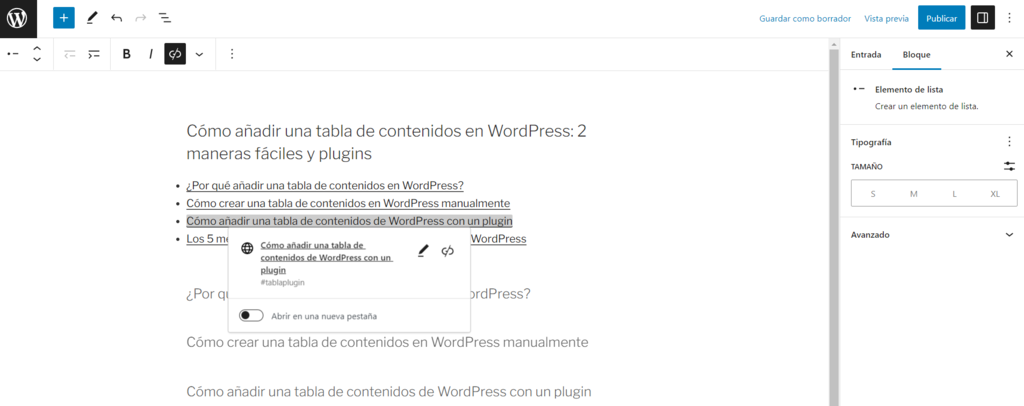
Task: Click the editor vertical scrollbar
Action: (833, 228)
